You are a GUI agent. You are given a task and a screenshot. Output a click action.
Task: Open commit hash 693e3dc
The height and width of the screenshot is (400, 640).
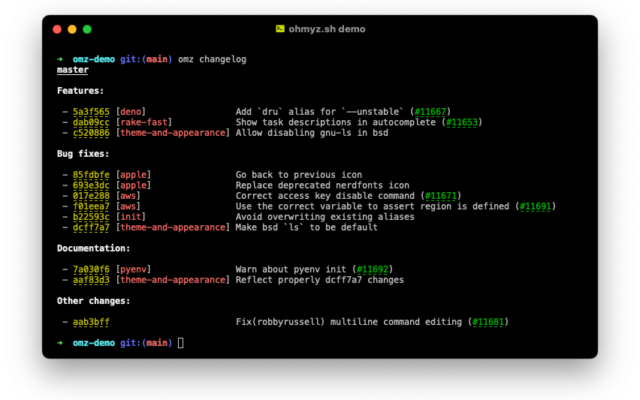[91, 185]
